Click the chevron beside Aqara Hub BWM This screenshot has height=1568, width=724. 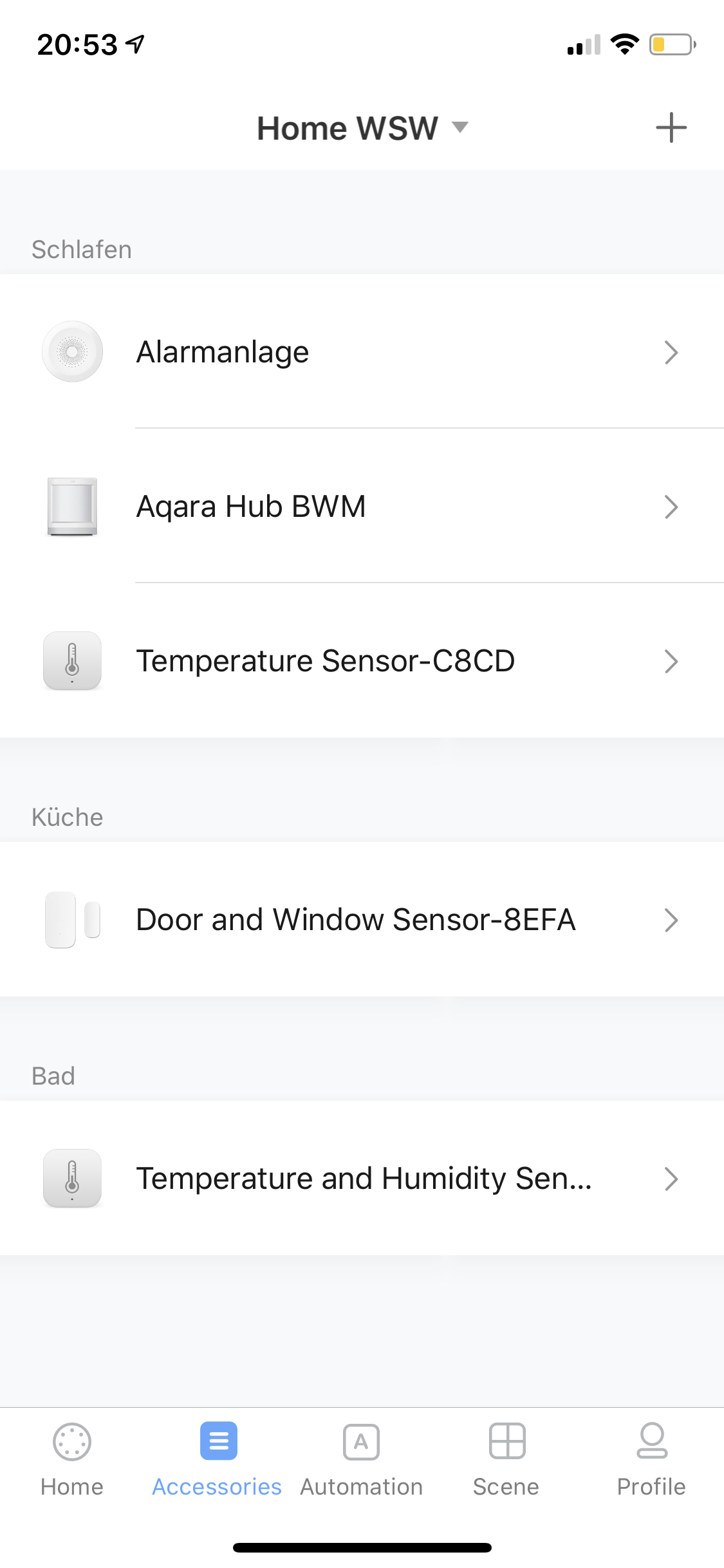671,507
